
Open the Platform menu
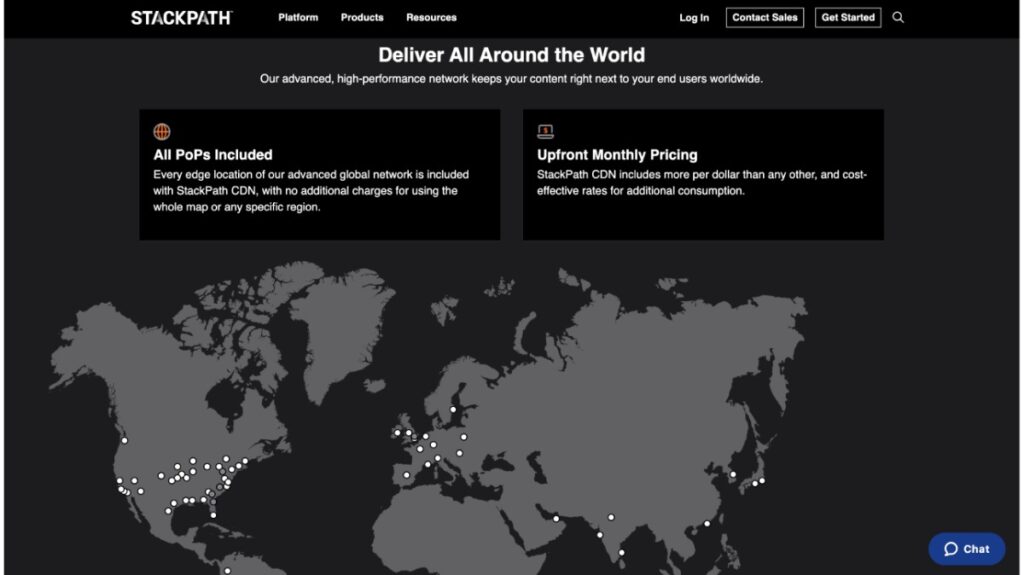click(298, 18)
